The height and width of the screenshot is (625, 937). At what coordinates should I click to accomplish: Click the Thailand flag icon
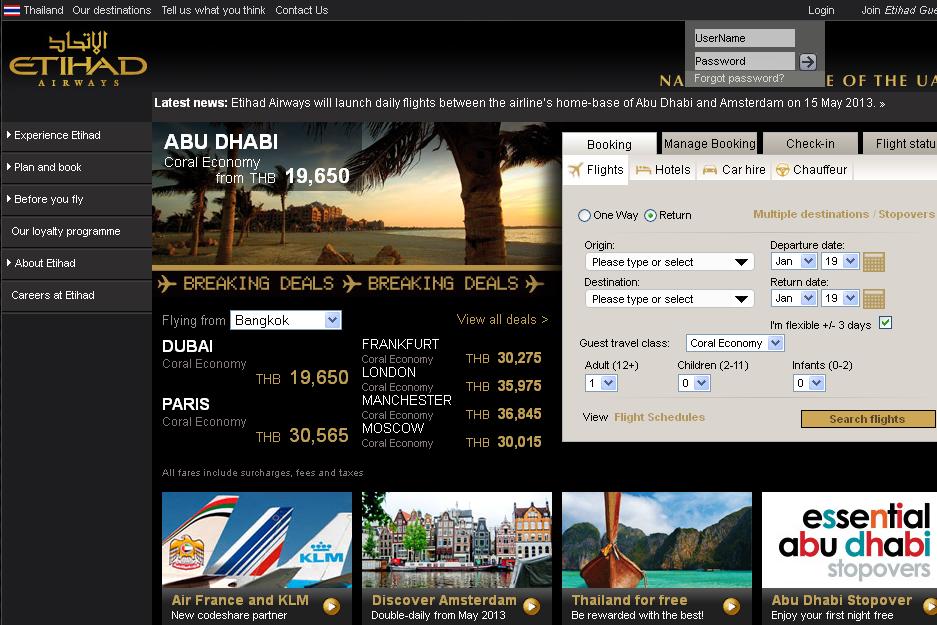[12, 10]
